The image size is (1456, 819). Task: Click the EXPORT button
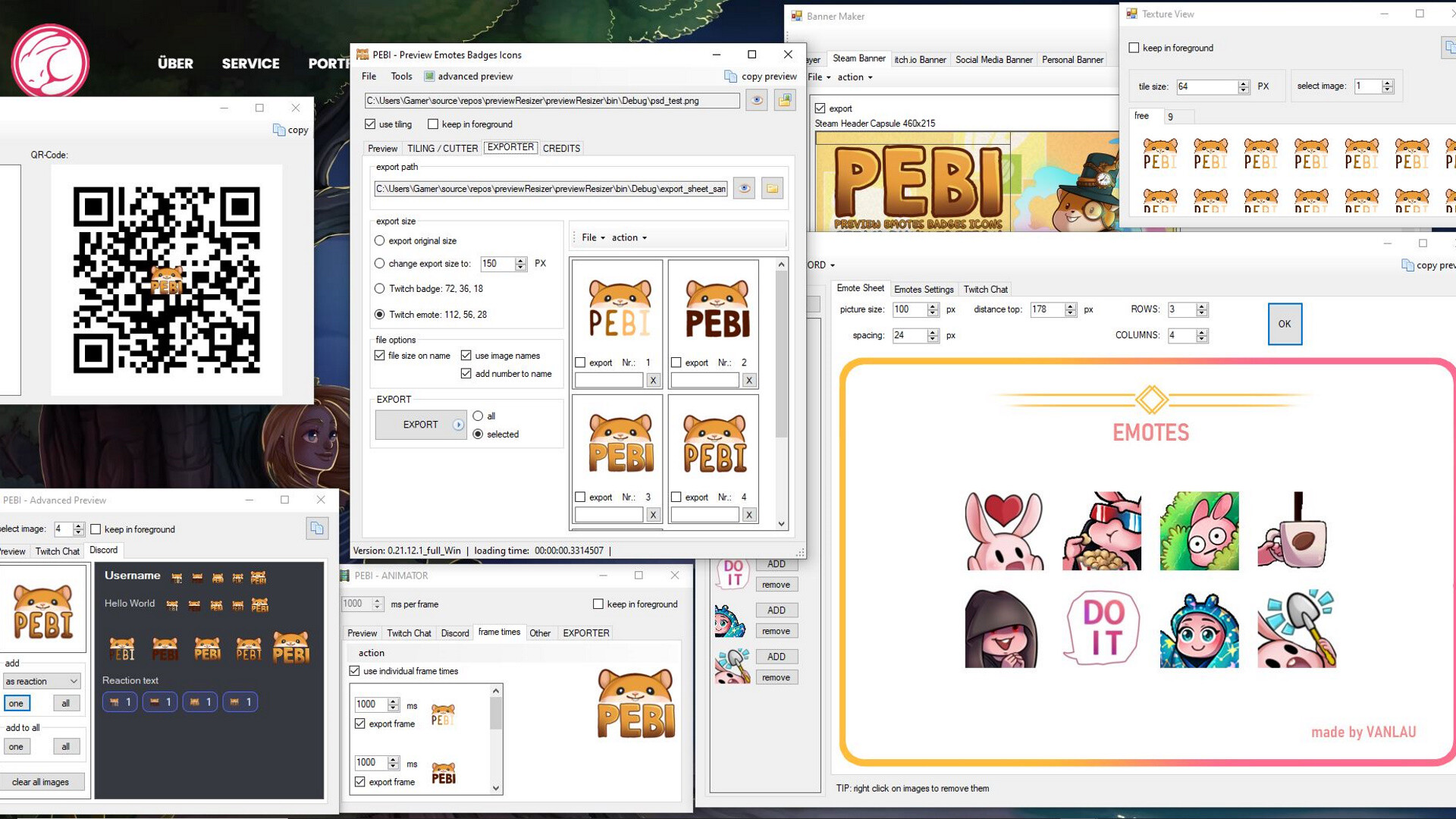[x=420, y=425]
